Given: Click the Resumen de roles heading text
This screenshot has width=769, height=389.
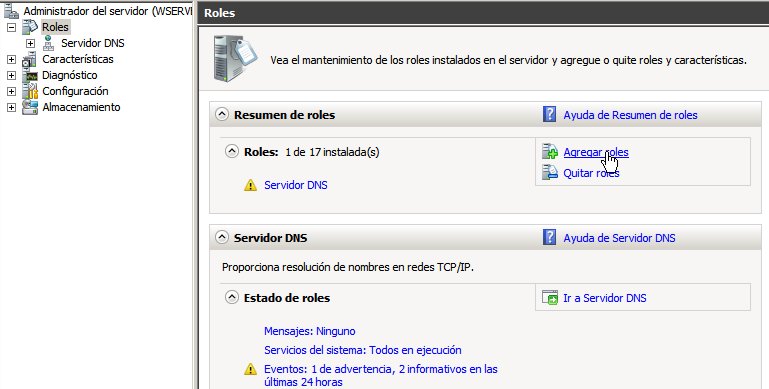Looking at the screenshot, I should click(284, 115).
